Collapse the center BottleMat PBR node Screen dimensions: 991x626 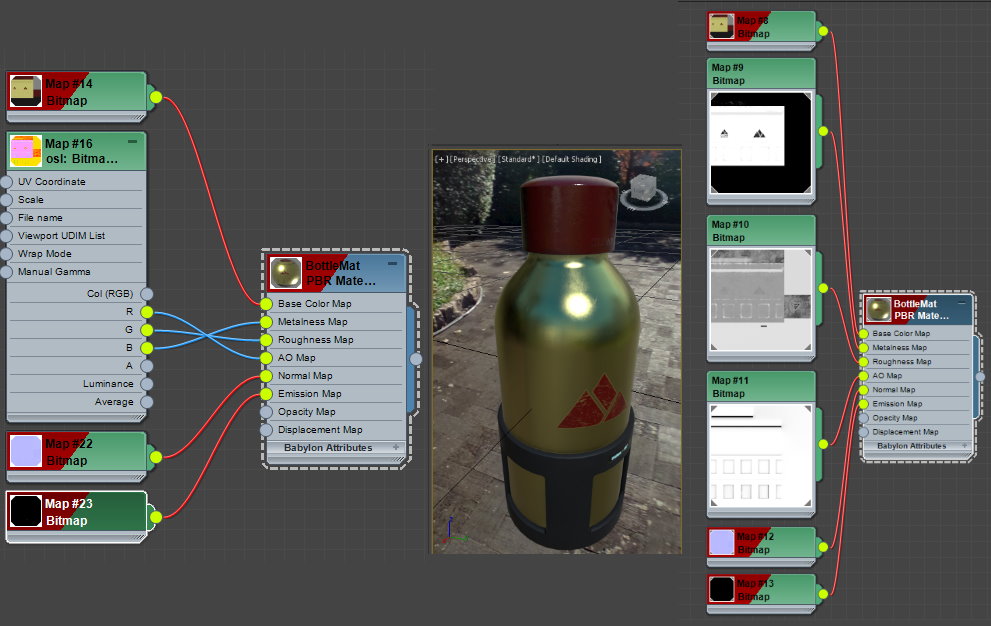tap(392, 264)
